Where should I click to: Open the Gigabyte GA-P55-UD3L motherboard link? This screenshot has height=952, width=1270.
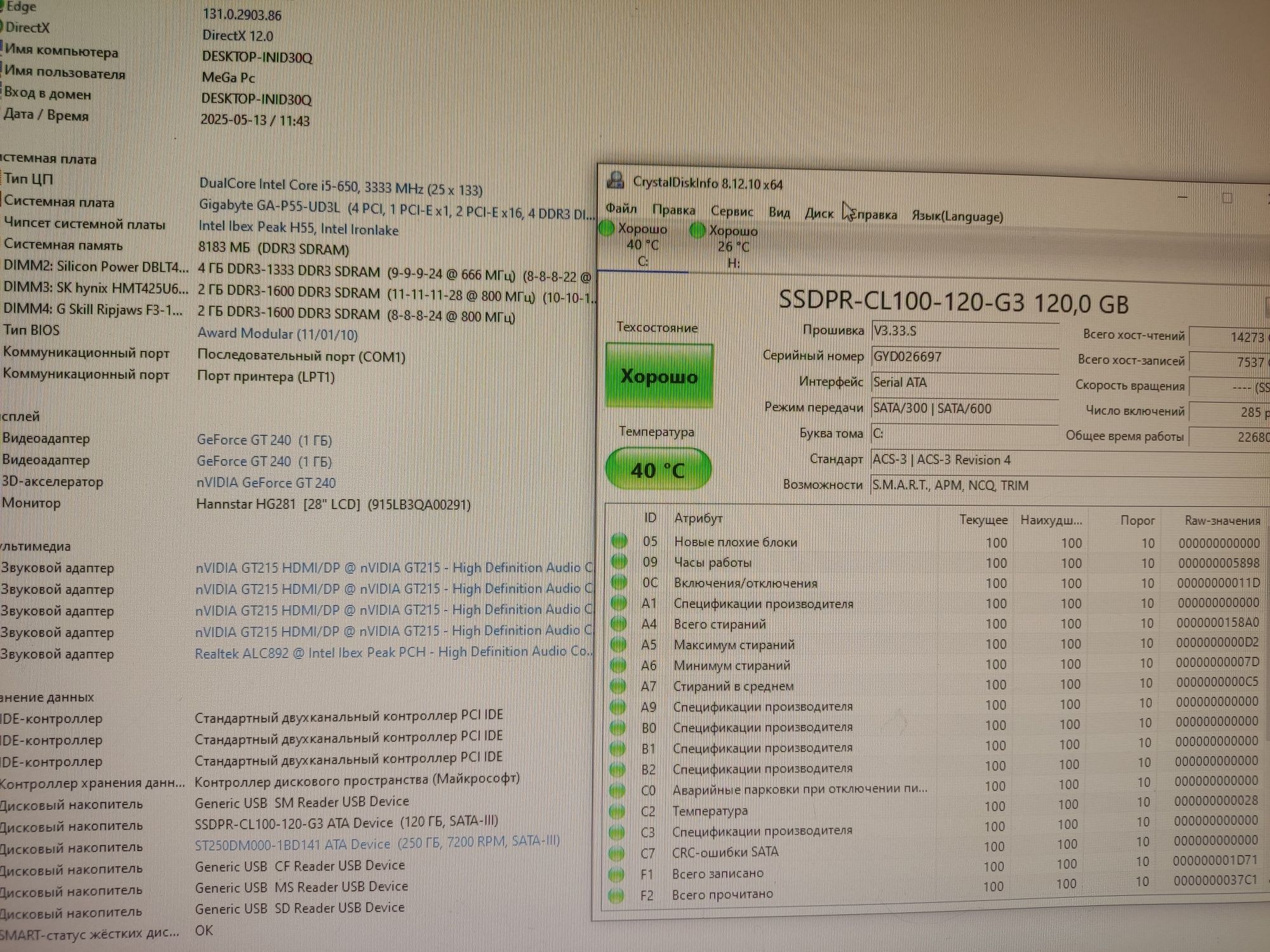coord(397,209)
